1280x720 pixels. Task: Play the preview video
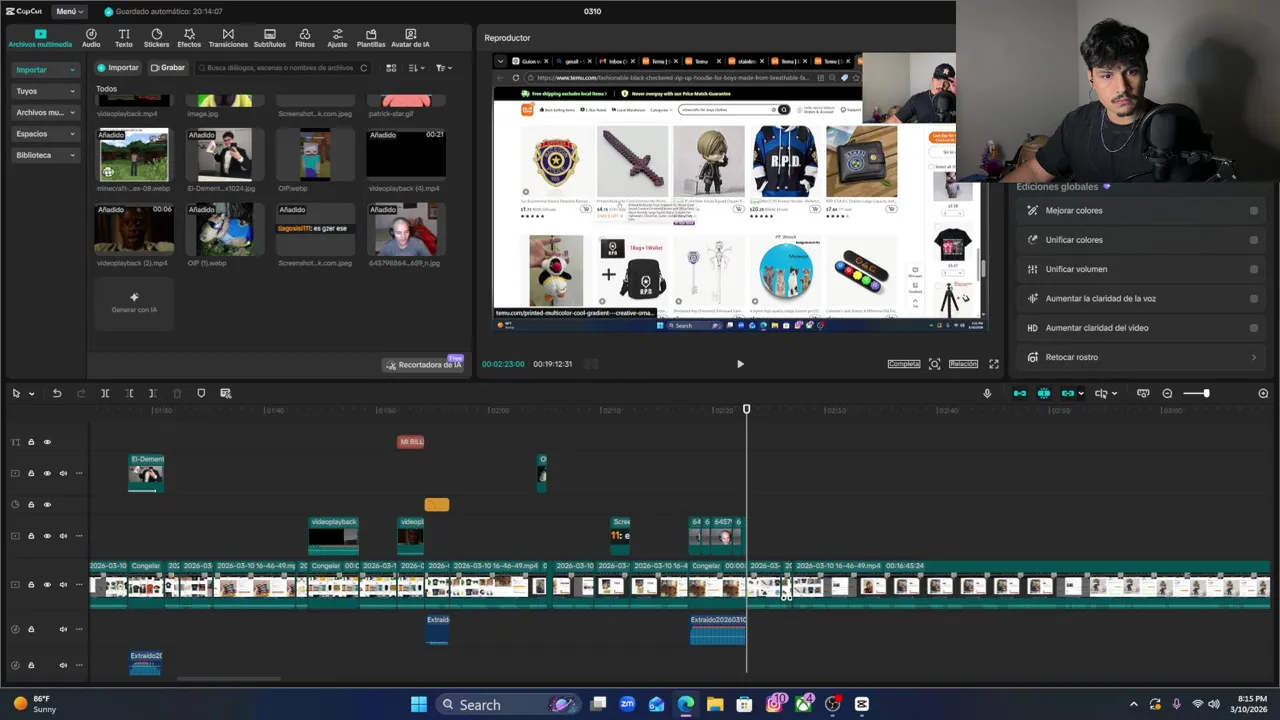tap(740, 364)
